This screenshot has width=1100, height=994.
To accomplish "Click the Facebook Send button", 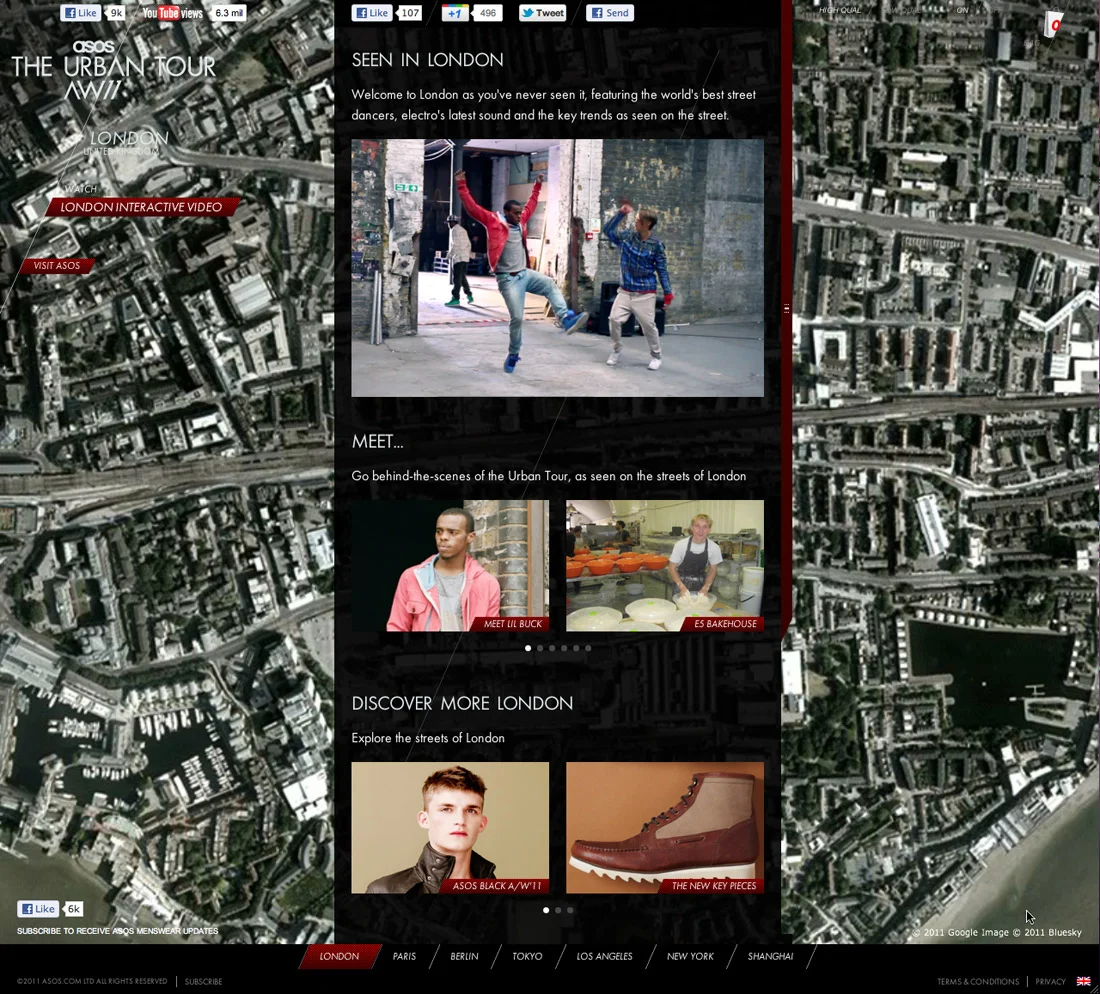I will pos(610,13).
